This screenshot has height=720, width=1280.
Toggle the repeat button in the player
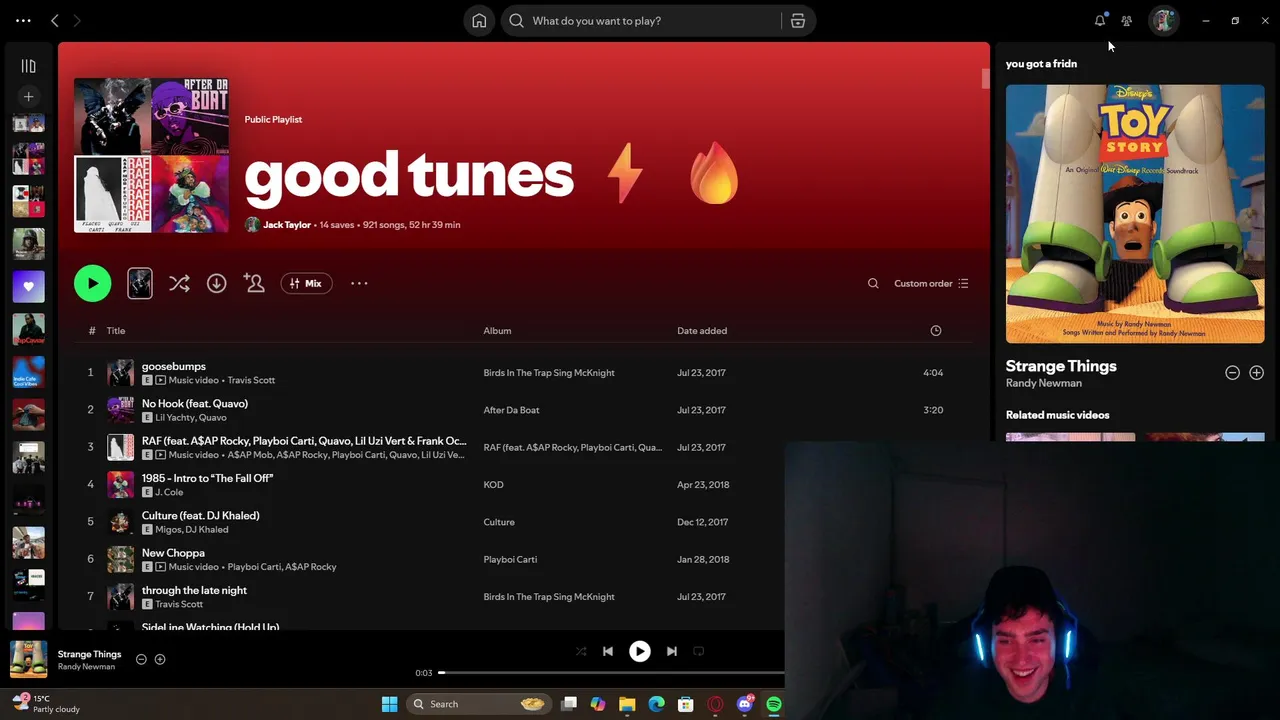(699, 651)
